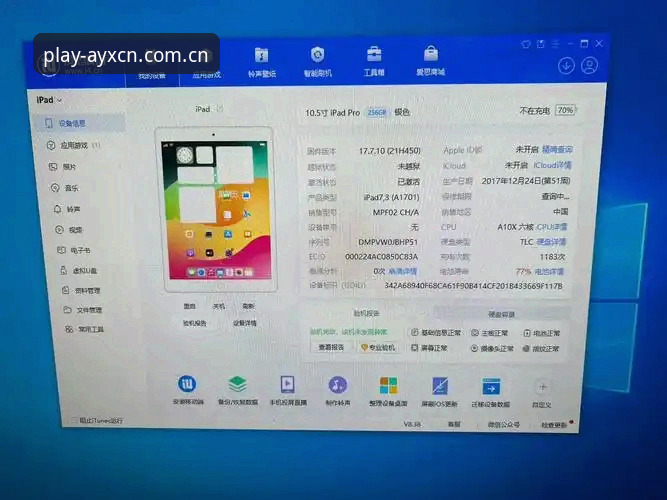Launch 整理设备桌面 organize desktop tool
Viewport: 667px width, 500px height.
(x=388, y=391)
